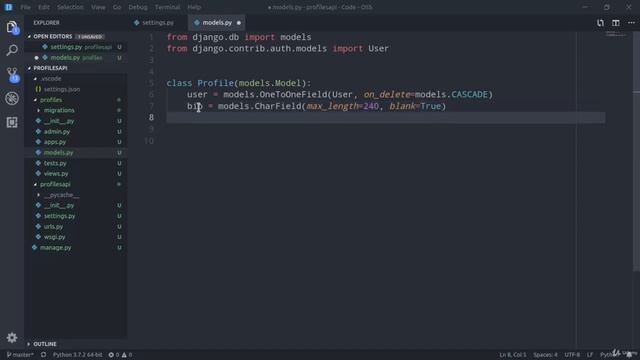Open urls.py in file tree
This screenshot has height=360, width=640.
(x=53, y=227)
